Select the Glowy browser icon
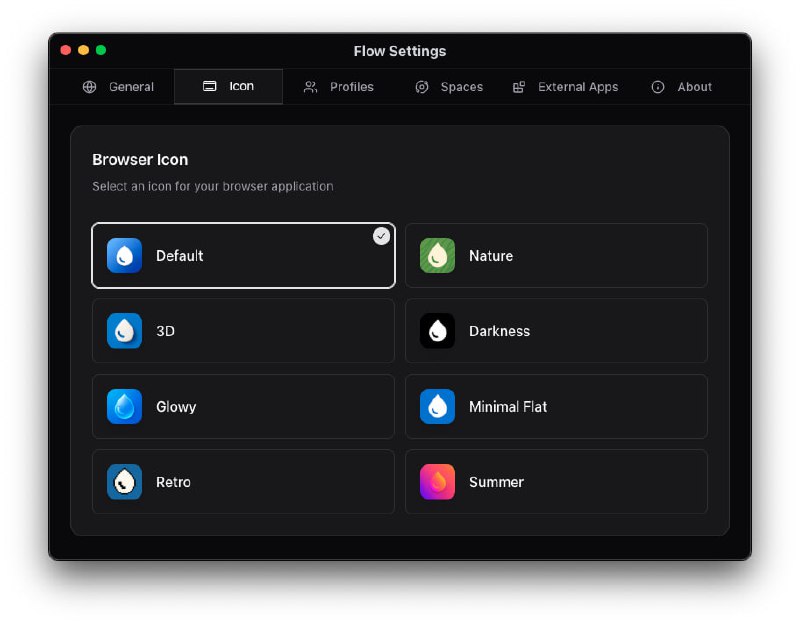 243,406
